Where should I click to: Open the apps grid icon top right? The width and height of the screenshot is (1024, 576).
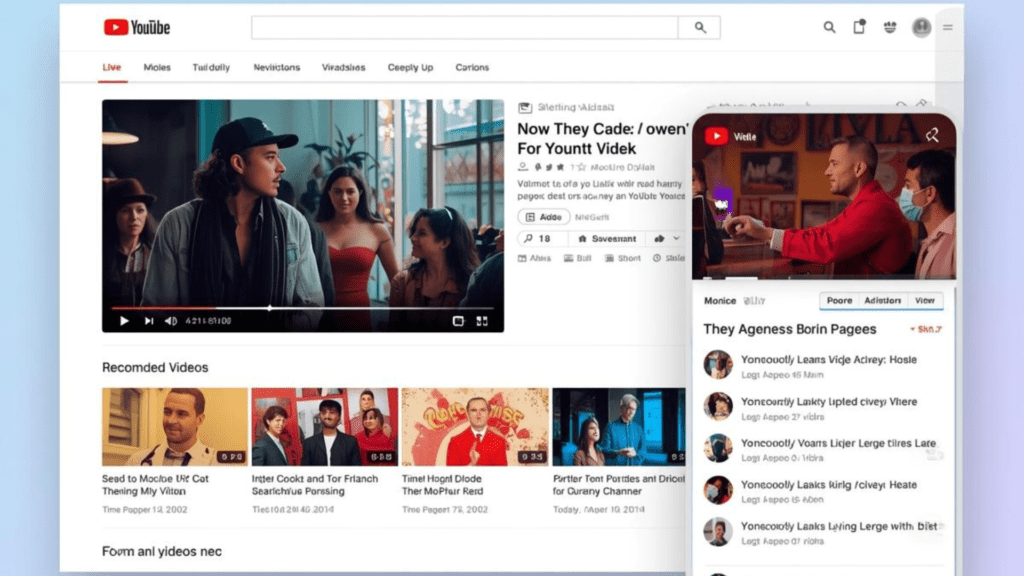[x=889, y=27]
